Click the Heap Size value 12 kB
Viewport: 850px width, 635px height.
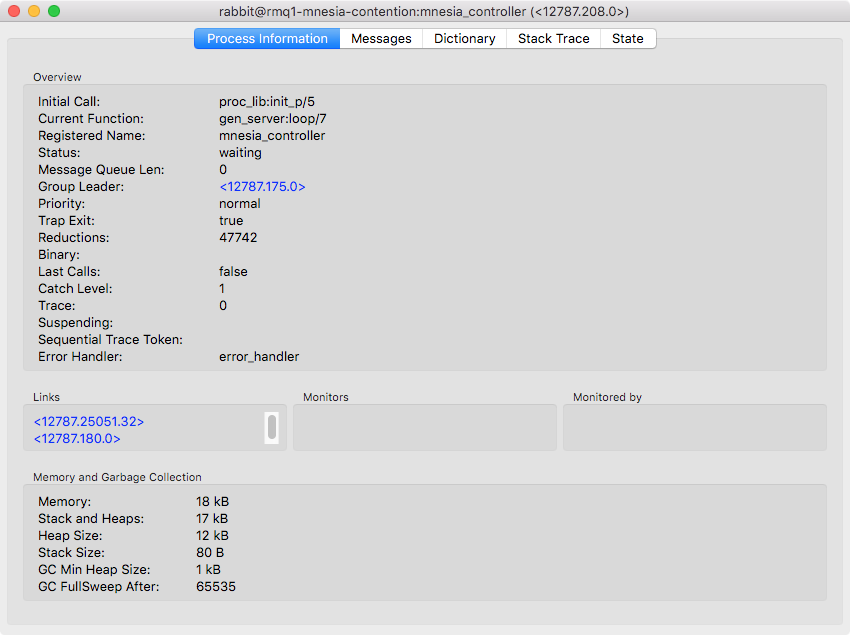click(x=212, y=535)
